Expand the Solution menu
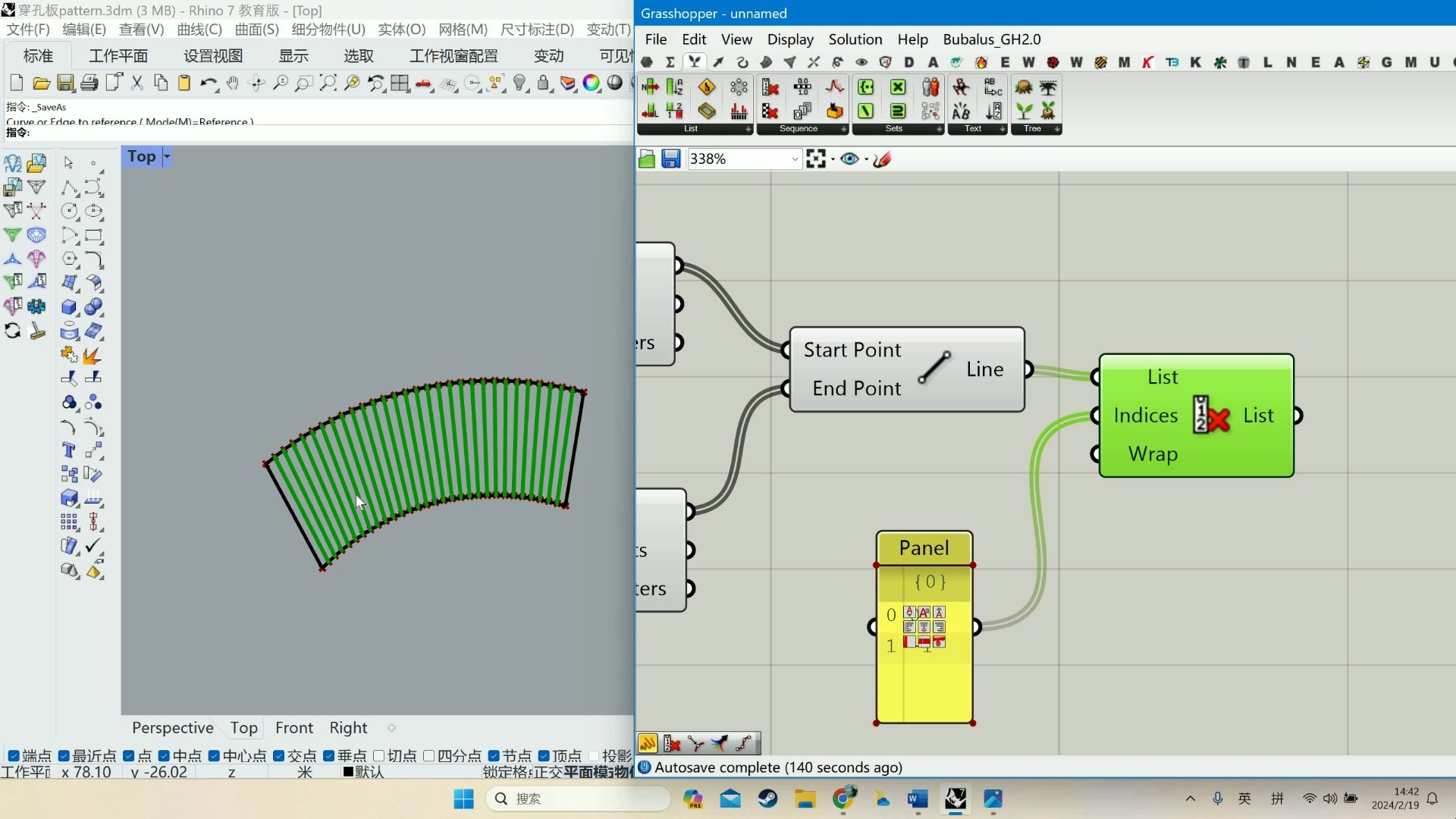 point(854,38)
